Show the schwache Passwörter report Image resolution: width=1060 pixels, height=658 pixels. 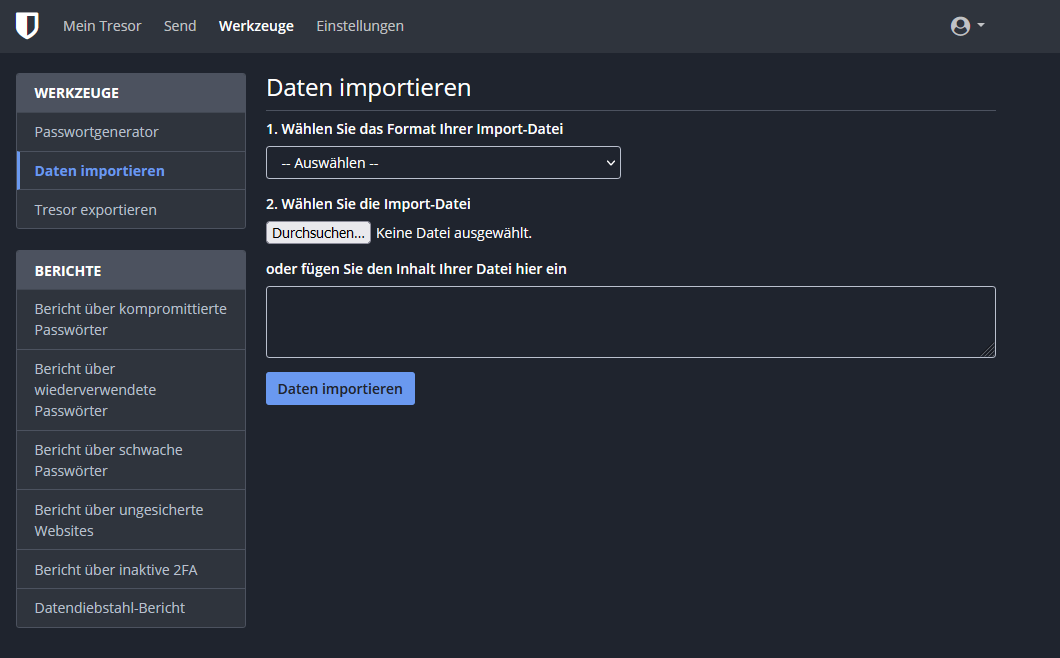[x=108, y=460]
